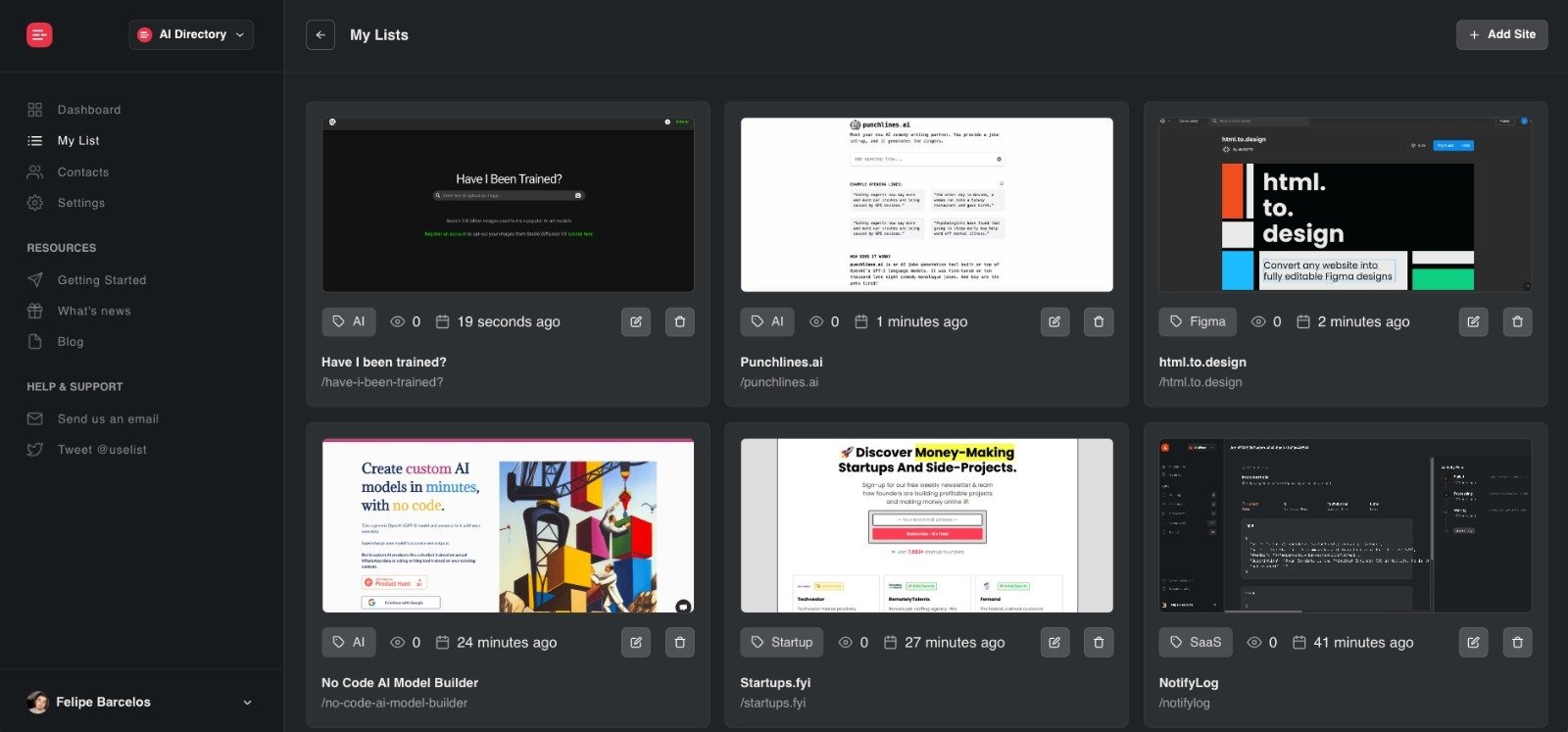The height and width of the screenshot is (732, 1568).
Task: Open the AI Directory workspace dropdown
Action: (191, 34)
